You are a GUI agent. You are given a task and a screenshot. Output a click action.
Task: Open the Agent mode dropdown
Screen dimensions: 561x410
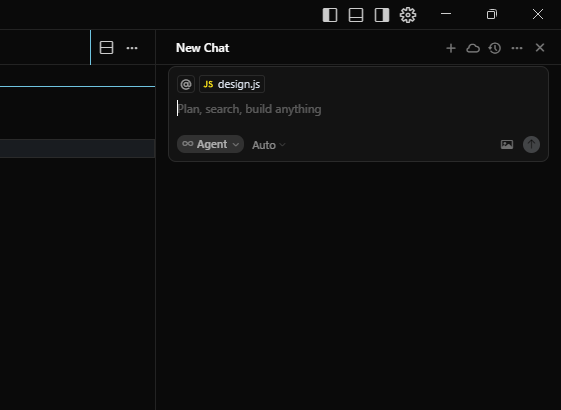(210, 144)
